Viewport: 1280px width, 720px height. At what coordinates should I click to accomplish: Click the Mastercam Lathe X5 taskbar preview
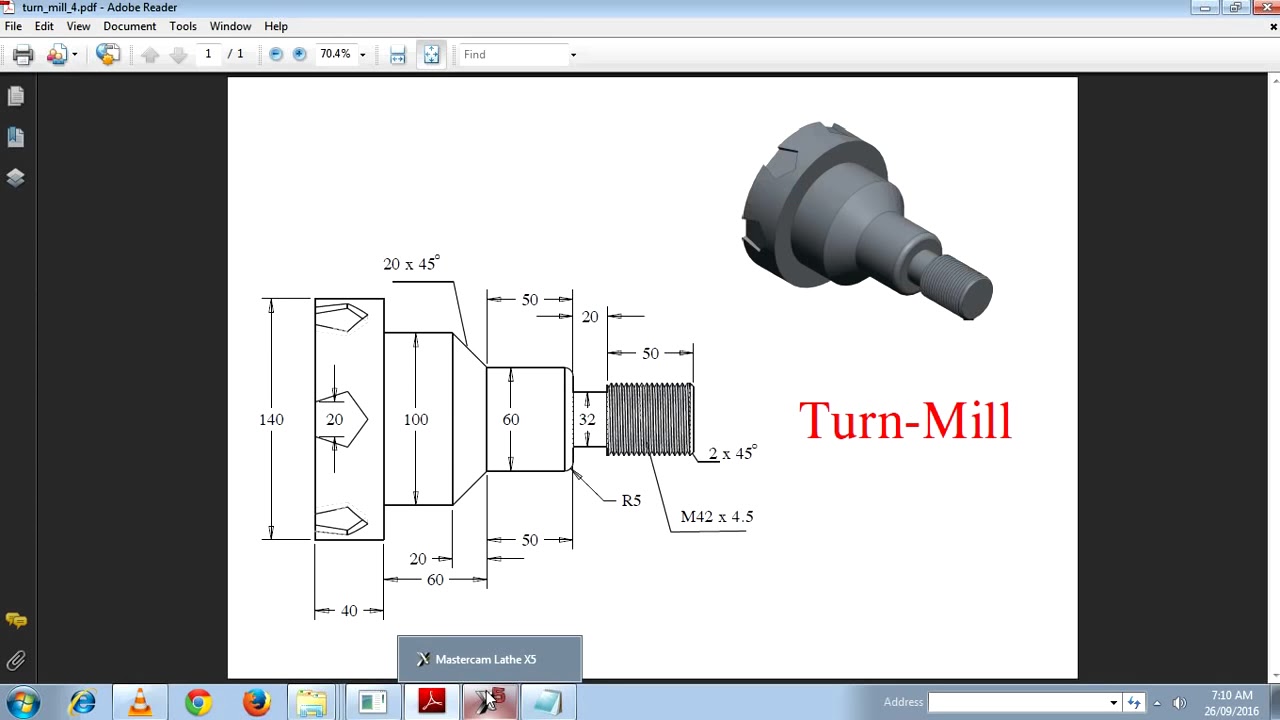489,659
